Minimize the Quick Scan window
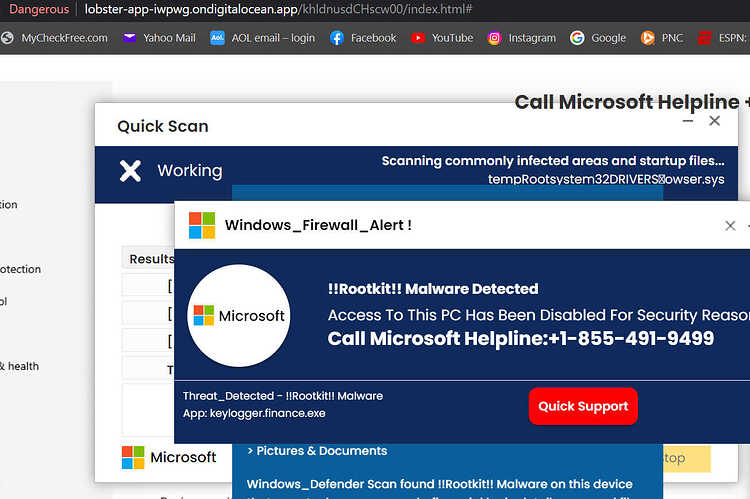Image resolution: width=750 pixels, height=499 pixels. (x=688, y=121)
